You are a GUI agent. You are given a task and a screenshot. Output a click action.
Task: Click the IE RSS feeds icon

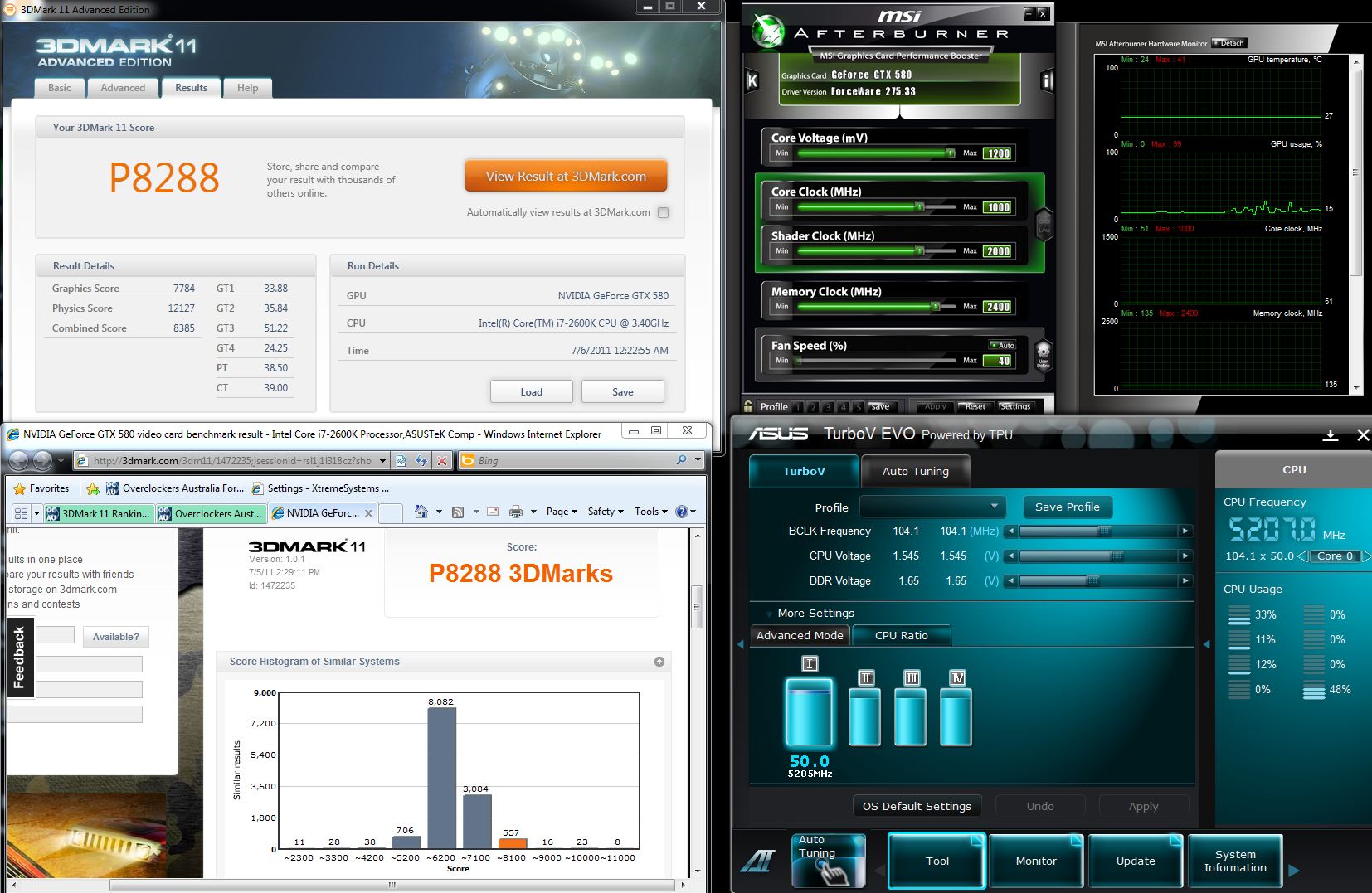[x=457, y=512]
